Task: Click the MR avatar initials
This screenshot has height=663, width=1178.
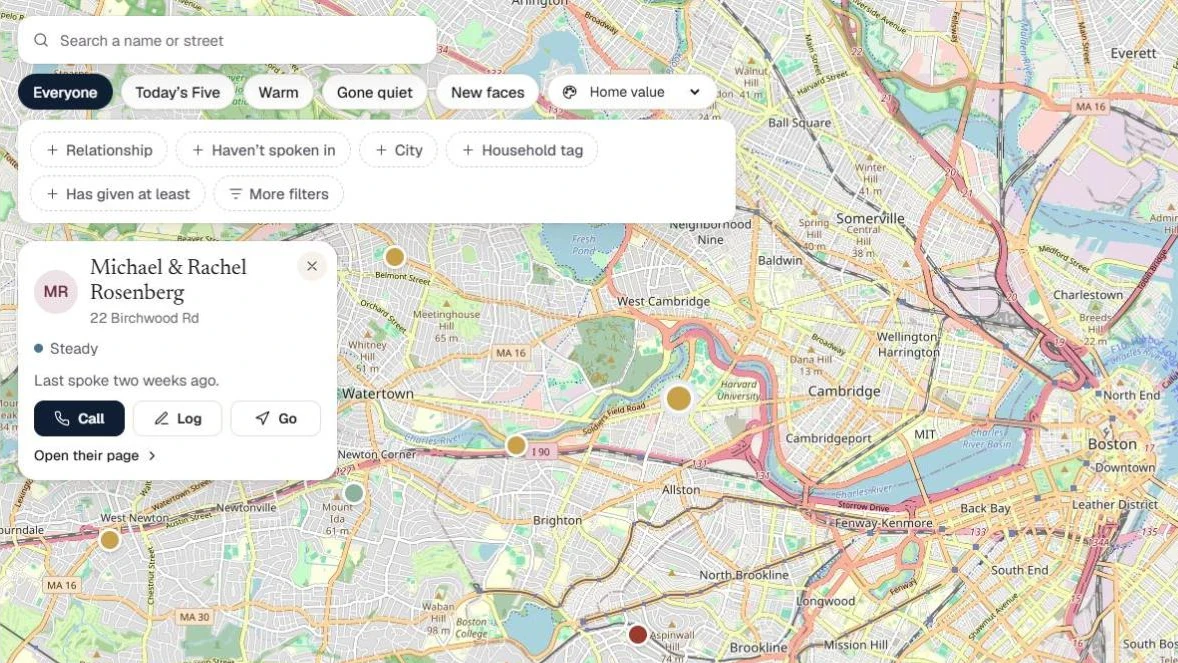Action: (56, 292)
